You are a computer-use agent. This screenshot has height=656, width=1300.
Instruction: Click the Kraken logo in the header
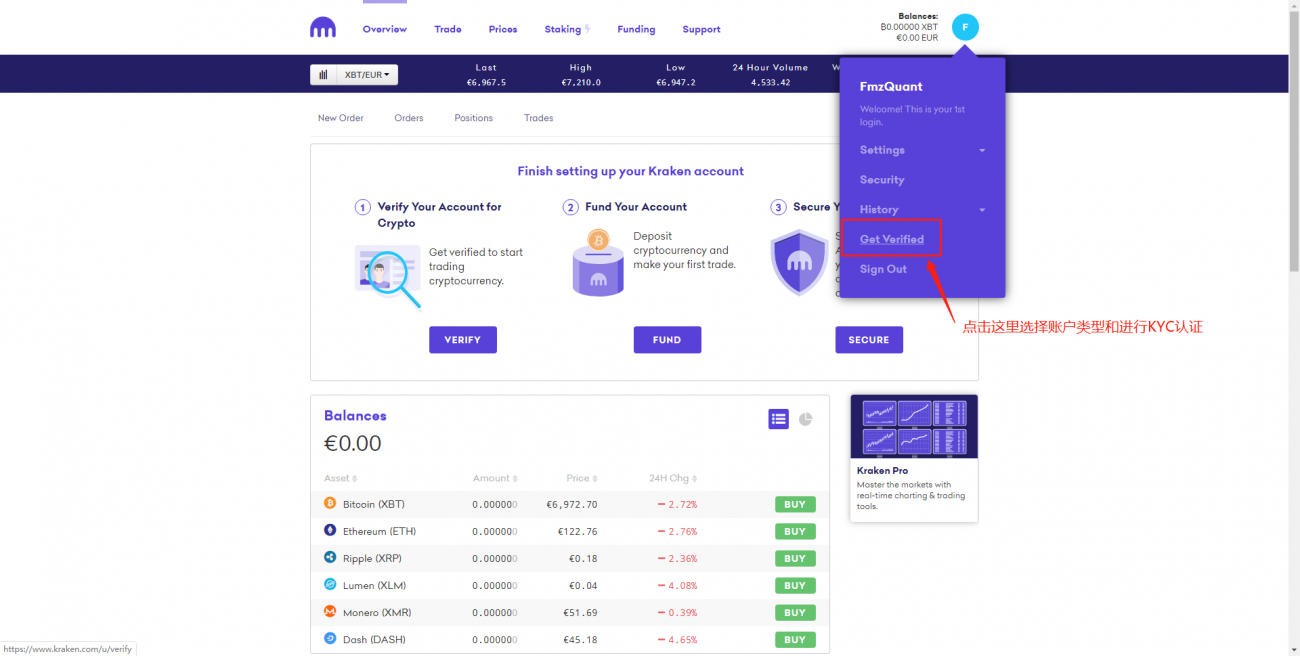pos(323,29)
